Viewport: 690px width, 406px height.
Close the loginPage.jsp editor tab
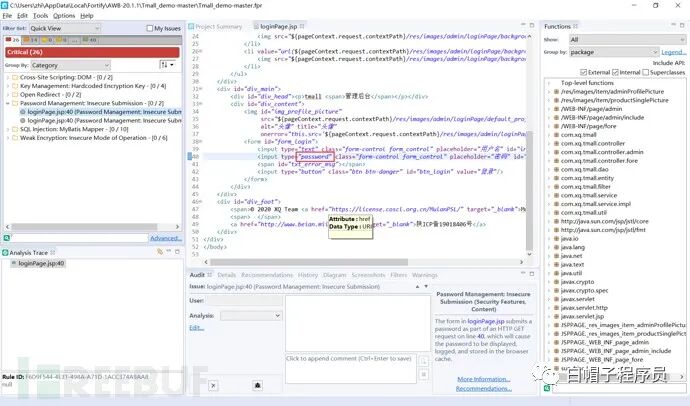[x=302, y=26]
